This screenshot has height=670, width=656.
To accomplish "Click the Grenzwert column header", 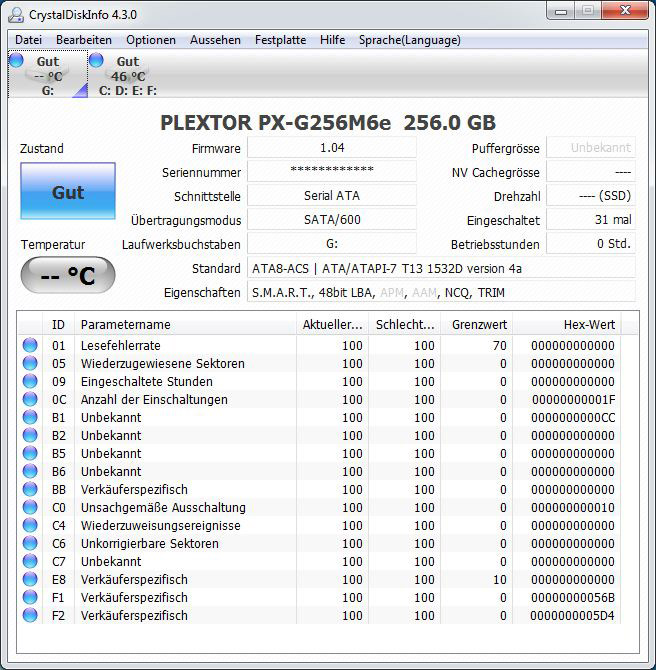I will tap(477, 325).
